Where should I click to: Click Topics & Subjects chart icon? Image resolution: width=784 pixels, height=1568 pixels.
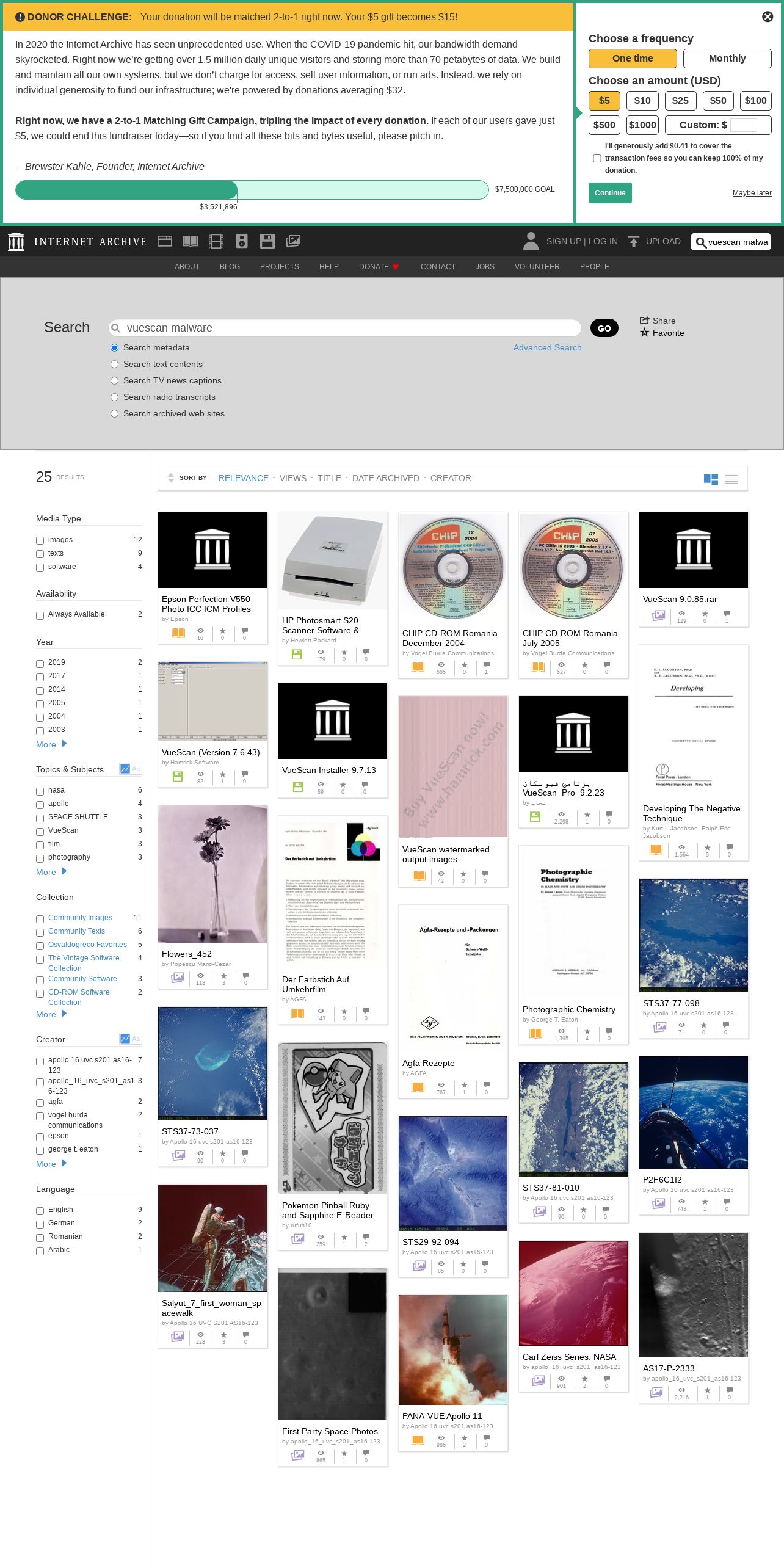(125, 769)
